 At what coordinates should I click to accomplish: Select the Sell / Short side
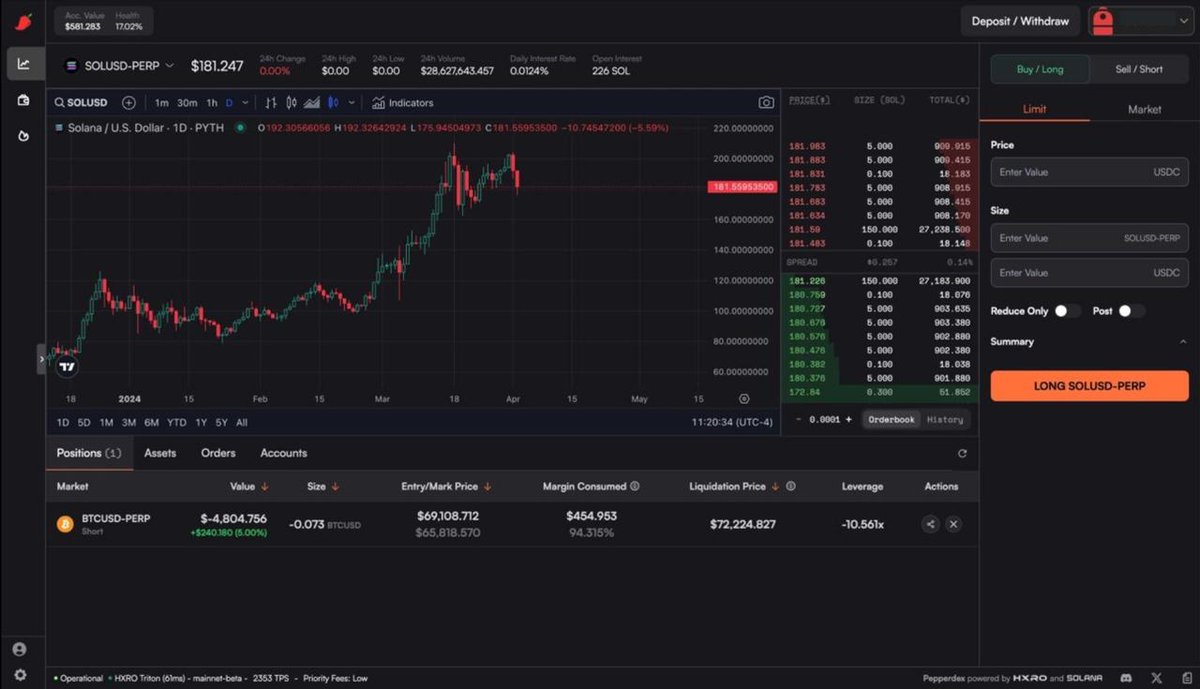(x=1139, y=69)
